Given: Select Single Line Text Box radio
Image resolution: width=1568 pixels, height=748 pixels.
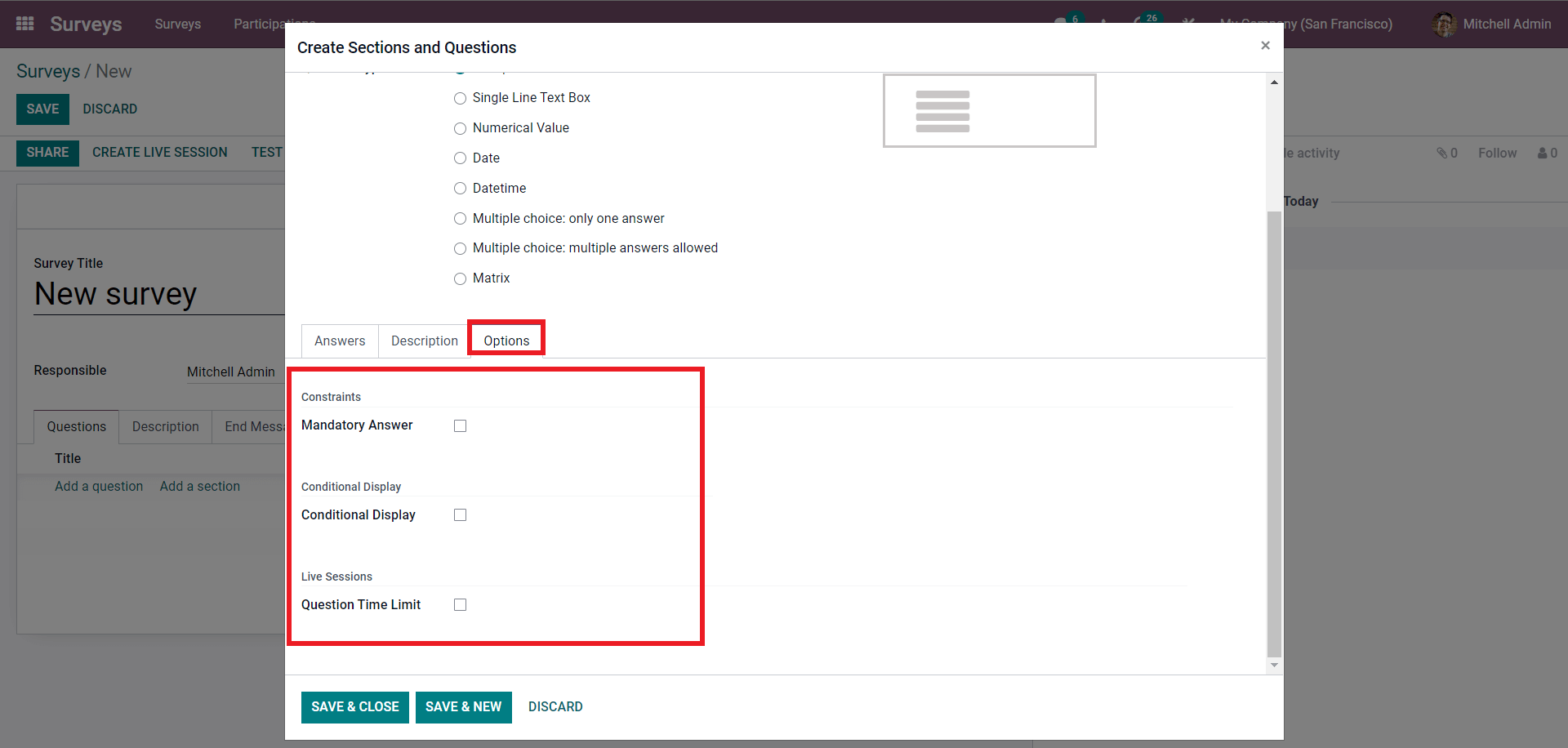Looking at the screenshot, I should pos(461,98).
